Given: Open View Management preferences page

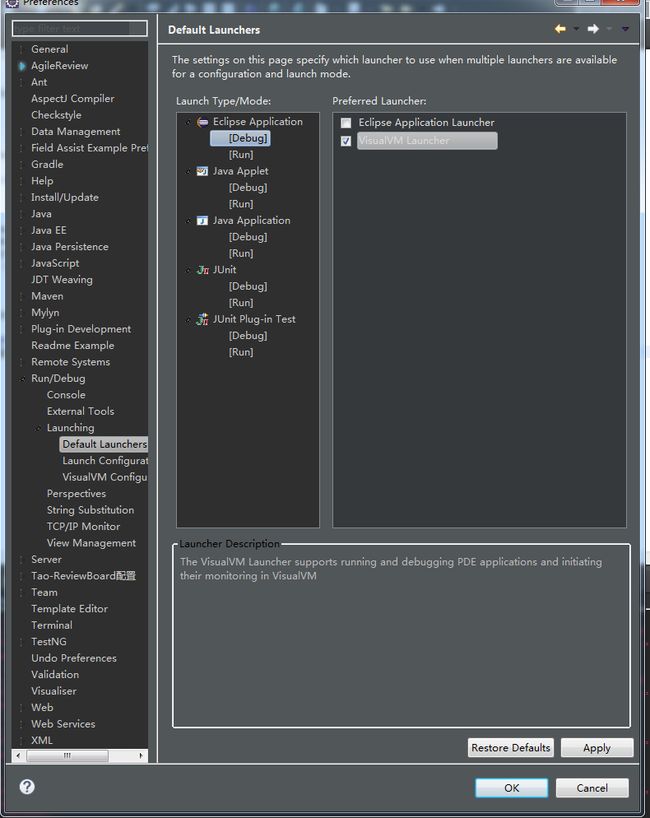Looking at the screenshot, I should coord(91,543).
